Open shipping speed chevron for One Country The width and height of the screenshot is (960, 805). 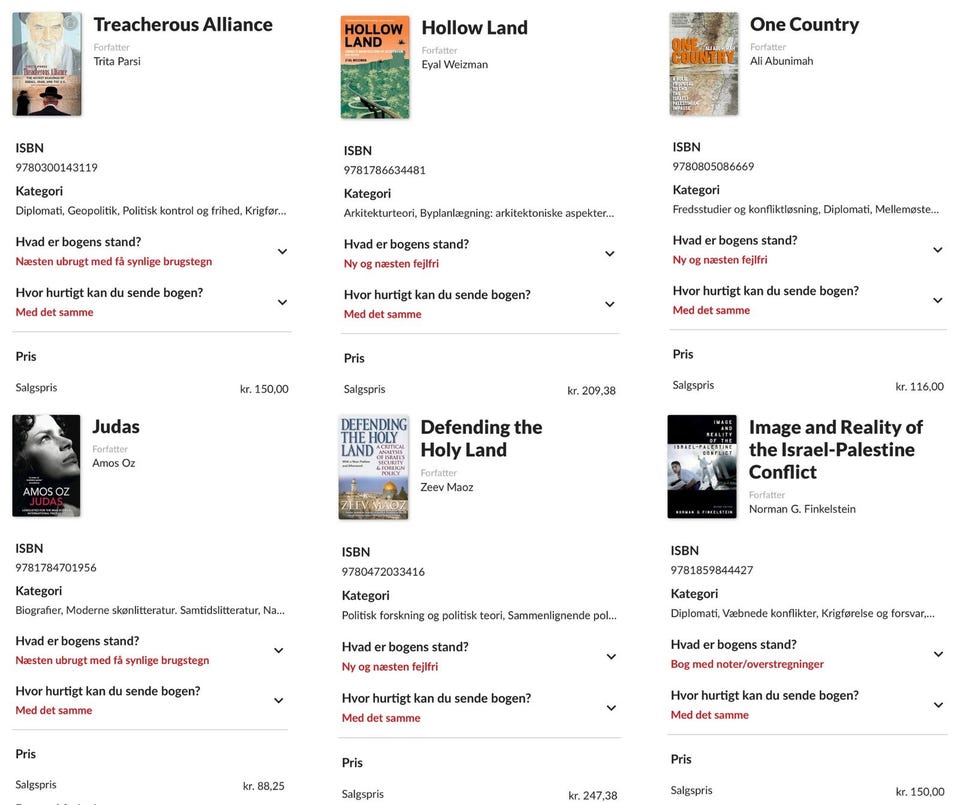(x=938, y=300)
